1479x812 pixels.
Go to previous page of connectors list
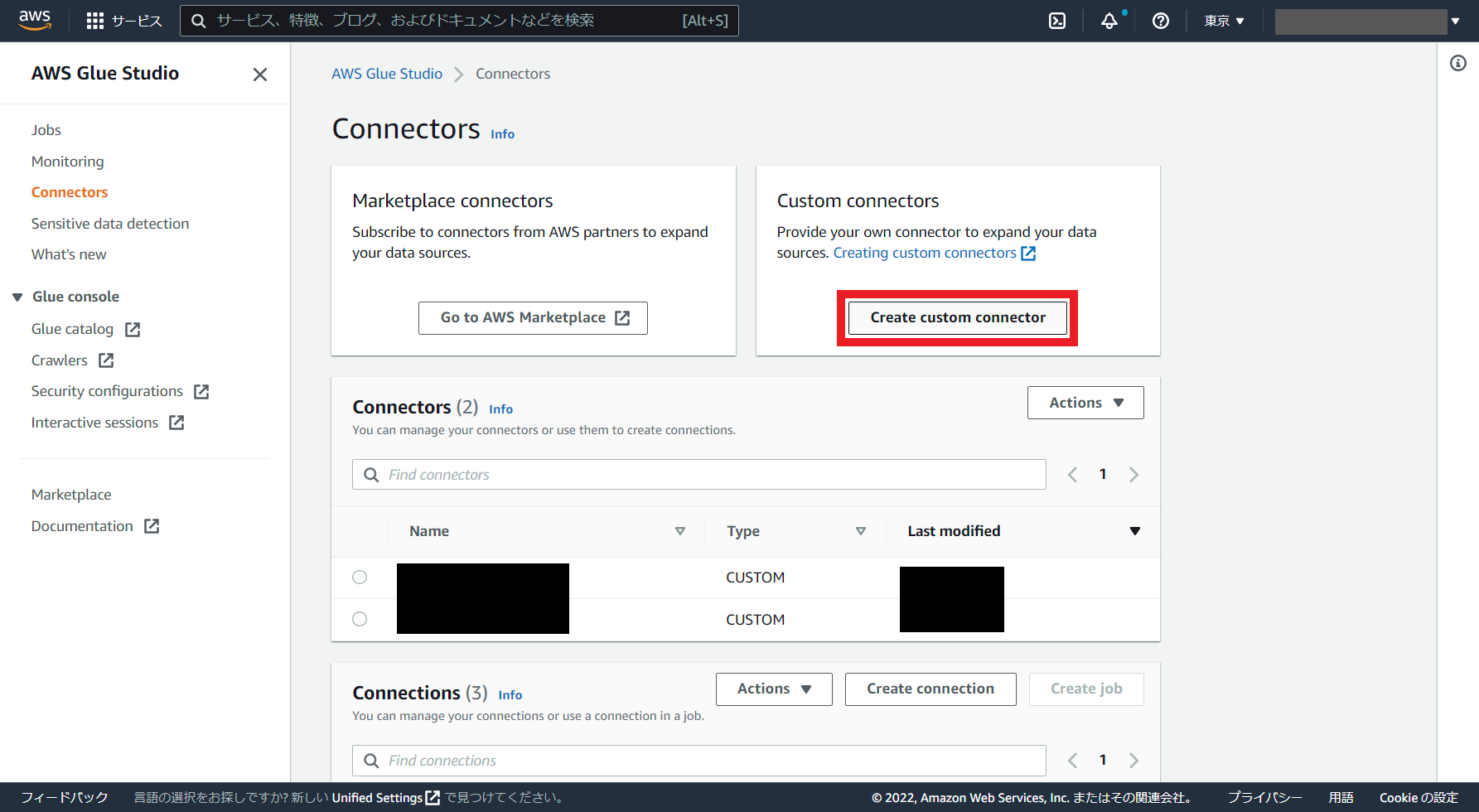tap(1072, 475)
